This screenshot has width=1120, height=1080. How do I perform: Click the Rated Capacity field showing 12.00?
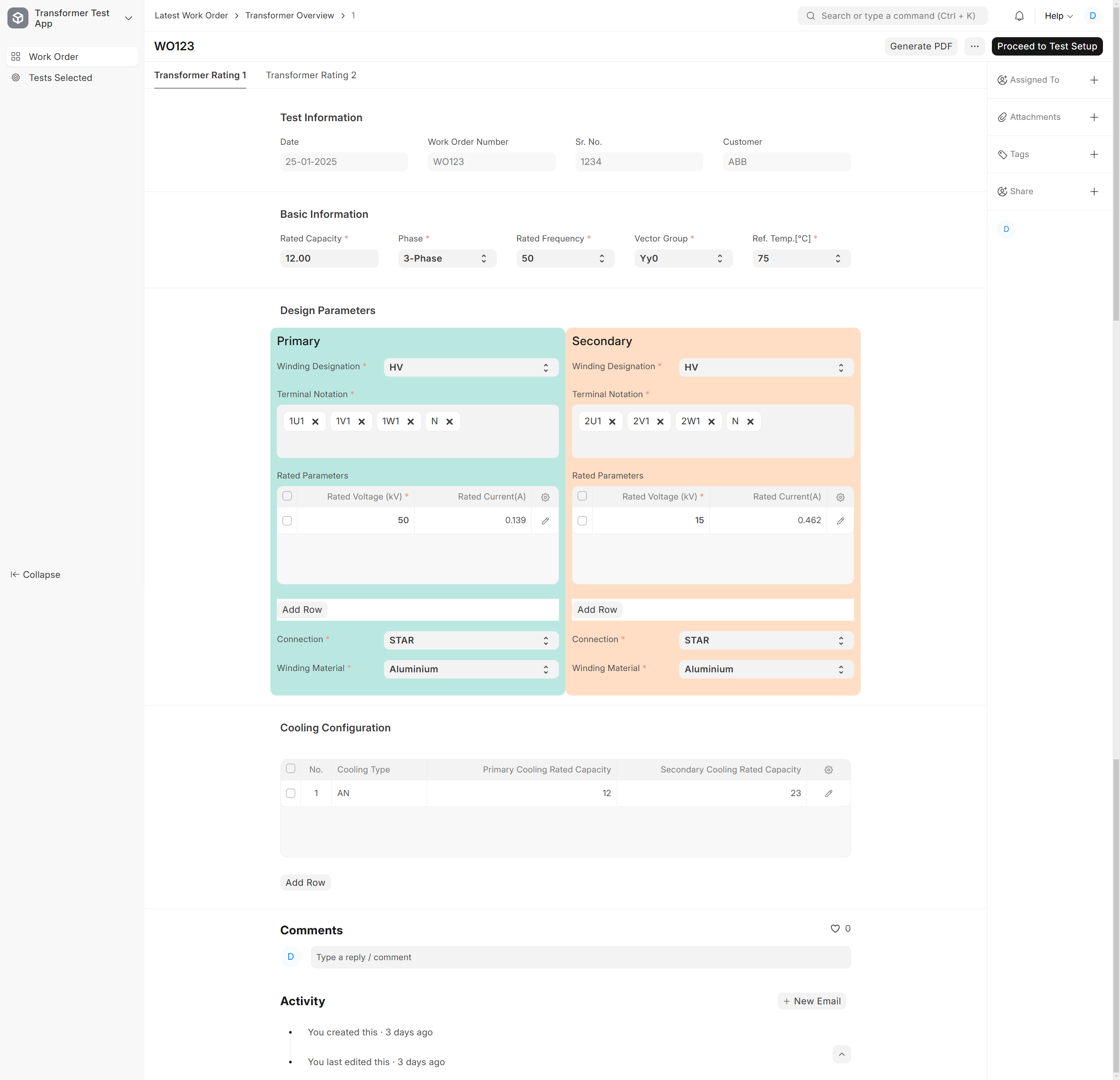(329, 258)
